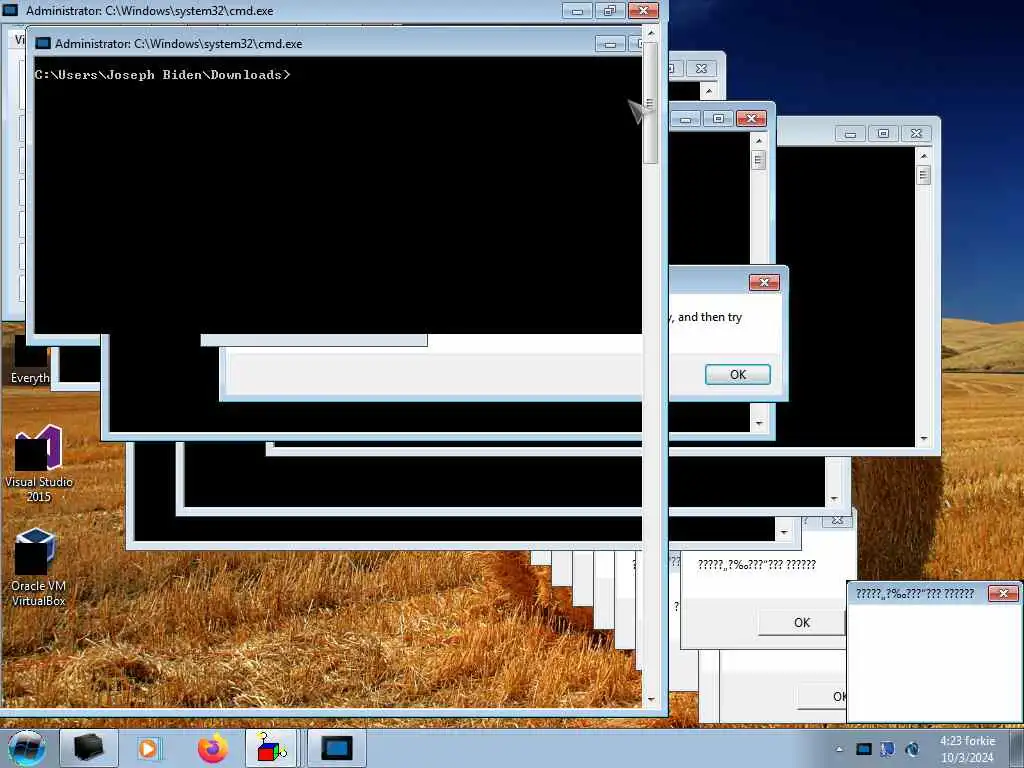Switch to the cmd window taskbar button
This screenshot has width=1024, height=768.
(x=336, y=748)
